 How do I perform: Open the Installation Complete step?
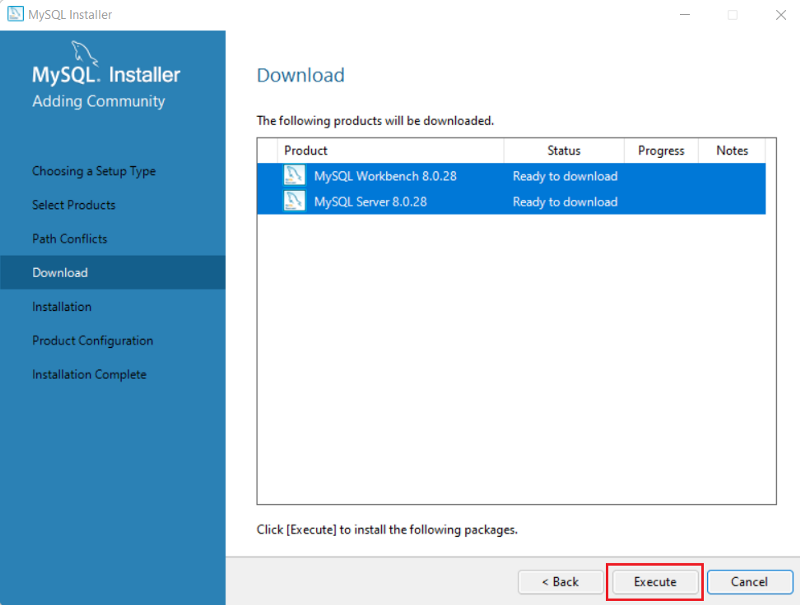tap(89, 374)
